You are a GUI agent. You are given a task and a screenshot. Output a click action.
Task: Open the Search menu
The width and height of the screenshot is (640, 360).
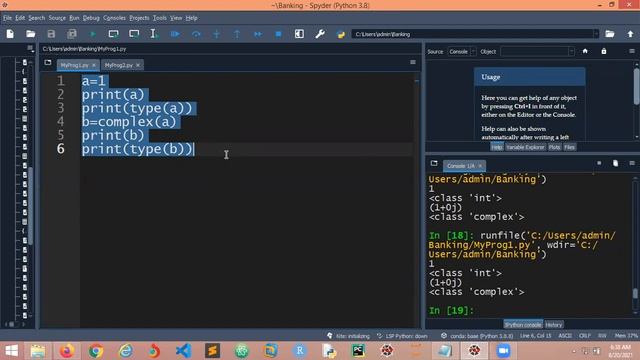(x=36, y=18)
